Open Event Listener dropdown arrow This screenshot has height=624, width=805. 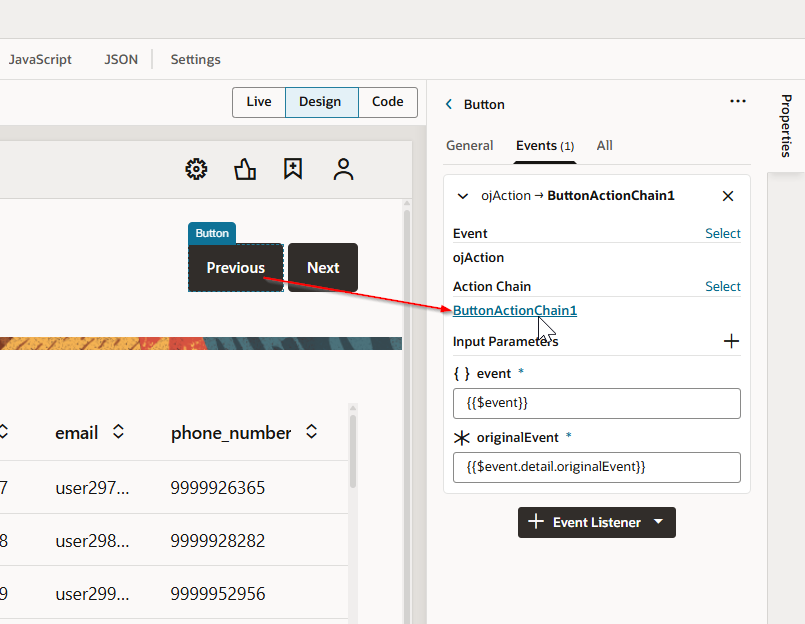[658, 522]
